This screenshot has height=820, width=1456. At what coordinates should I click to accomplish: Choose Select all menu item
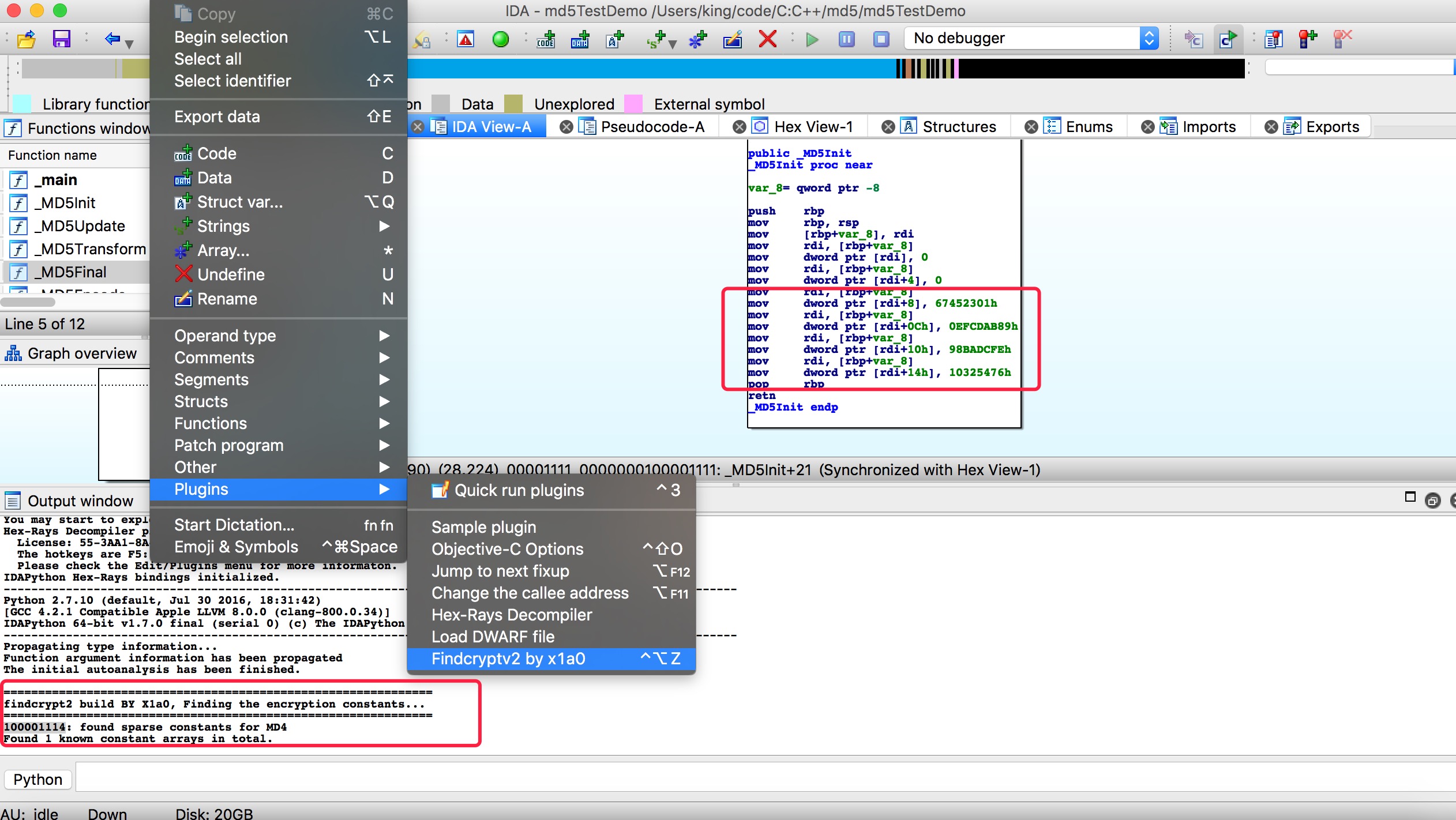point(279,59)
